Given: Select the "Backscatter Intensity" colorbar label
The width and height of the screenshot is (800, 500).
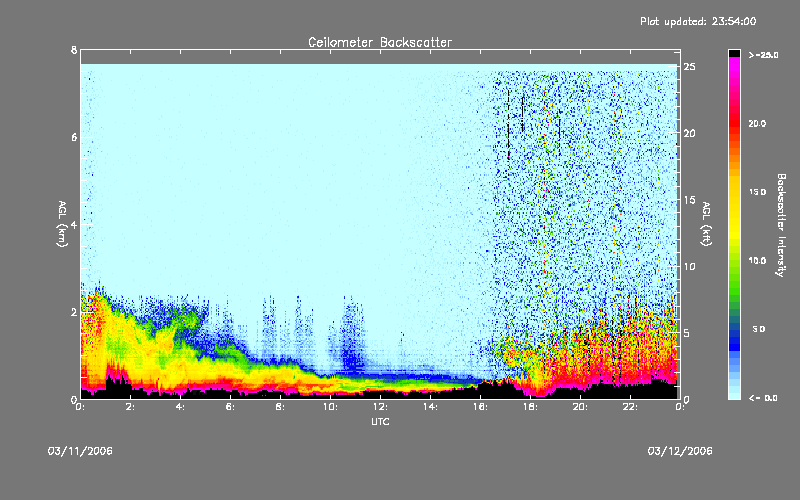Looking at the screenshot, I should pos(781,225).
